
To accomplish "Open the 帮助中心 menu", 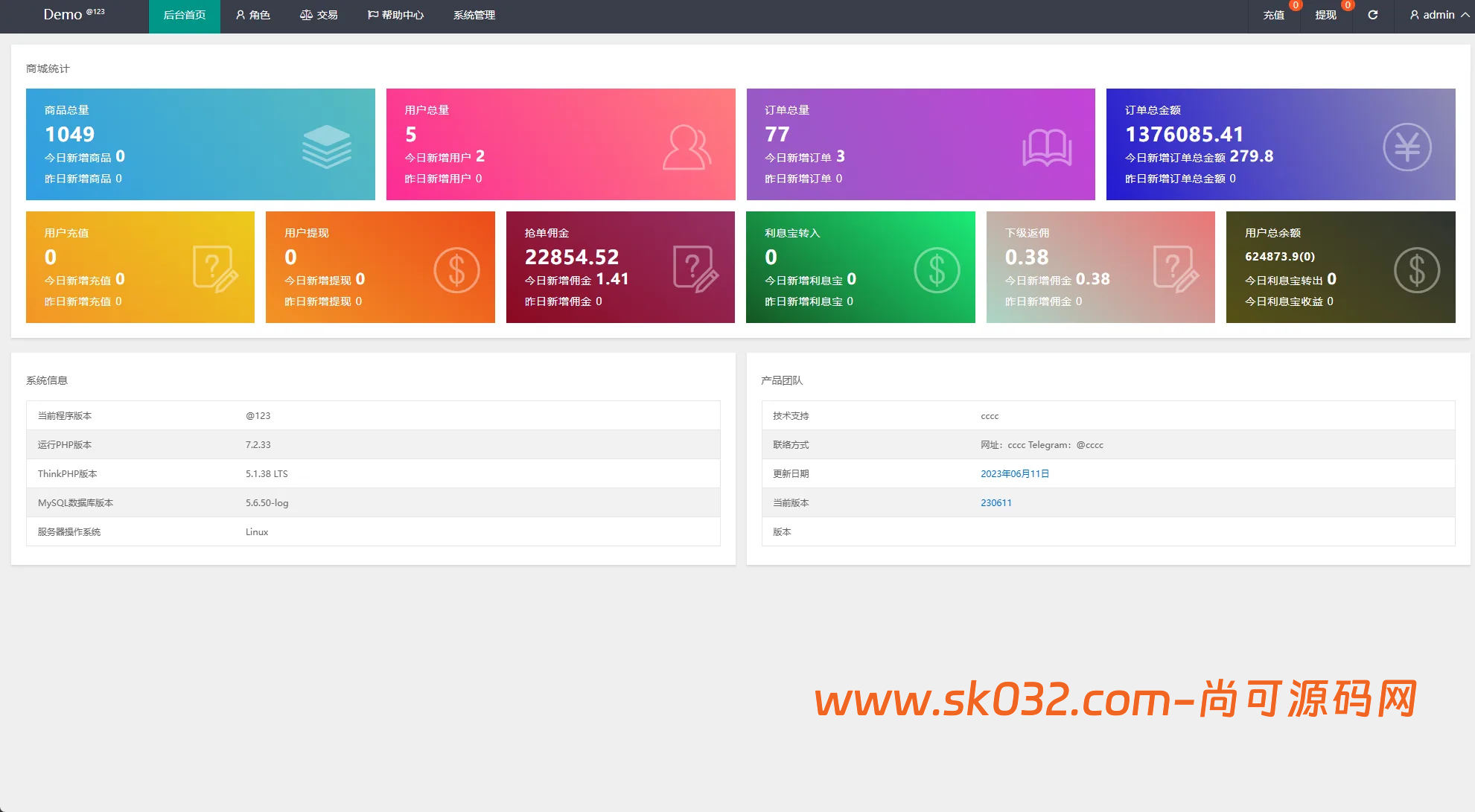I will 395,15.
